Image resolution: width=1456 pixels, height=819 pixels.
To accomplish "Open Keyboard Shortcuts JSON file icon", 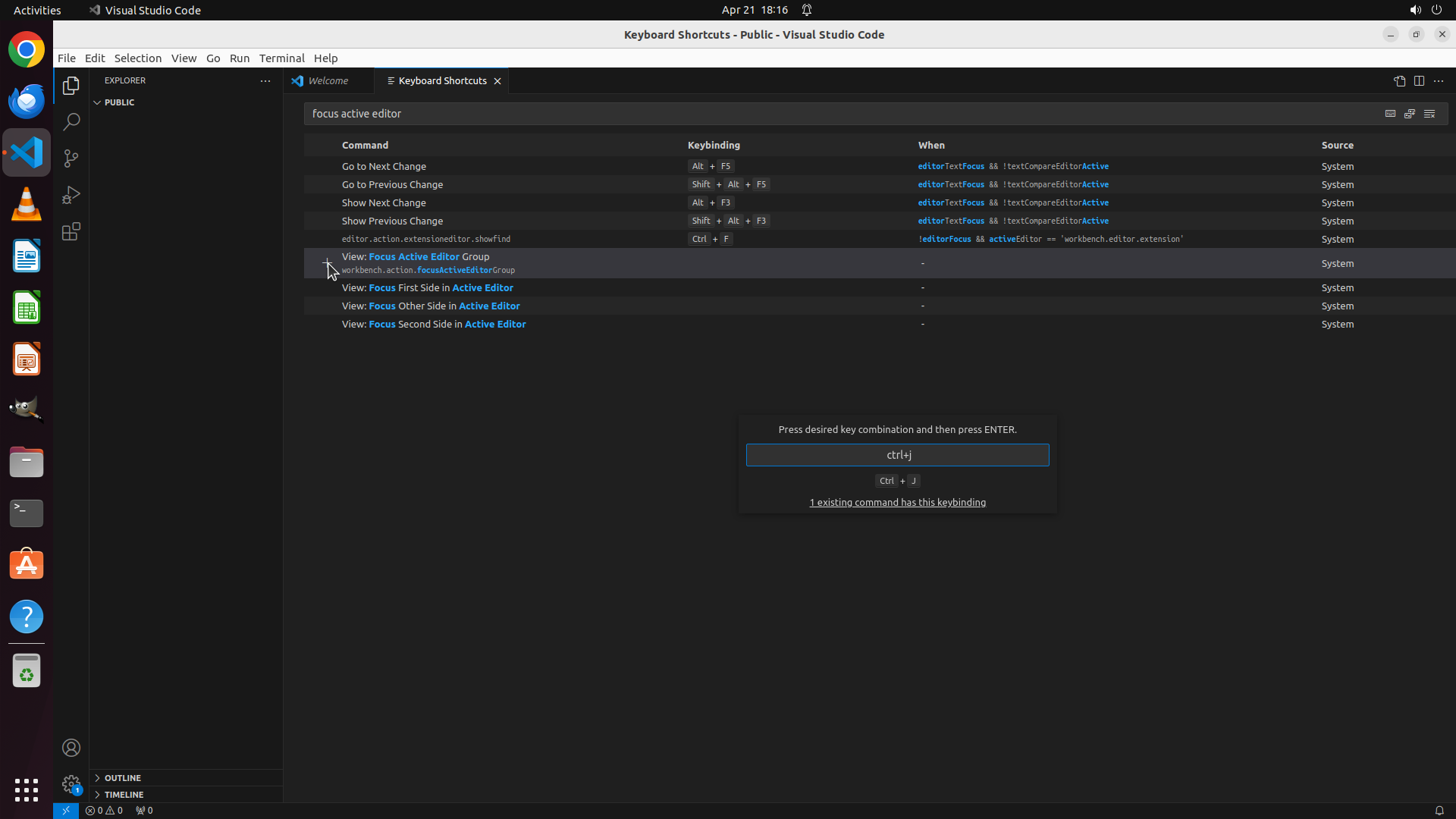I will (x=1399, y=81).
